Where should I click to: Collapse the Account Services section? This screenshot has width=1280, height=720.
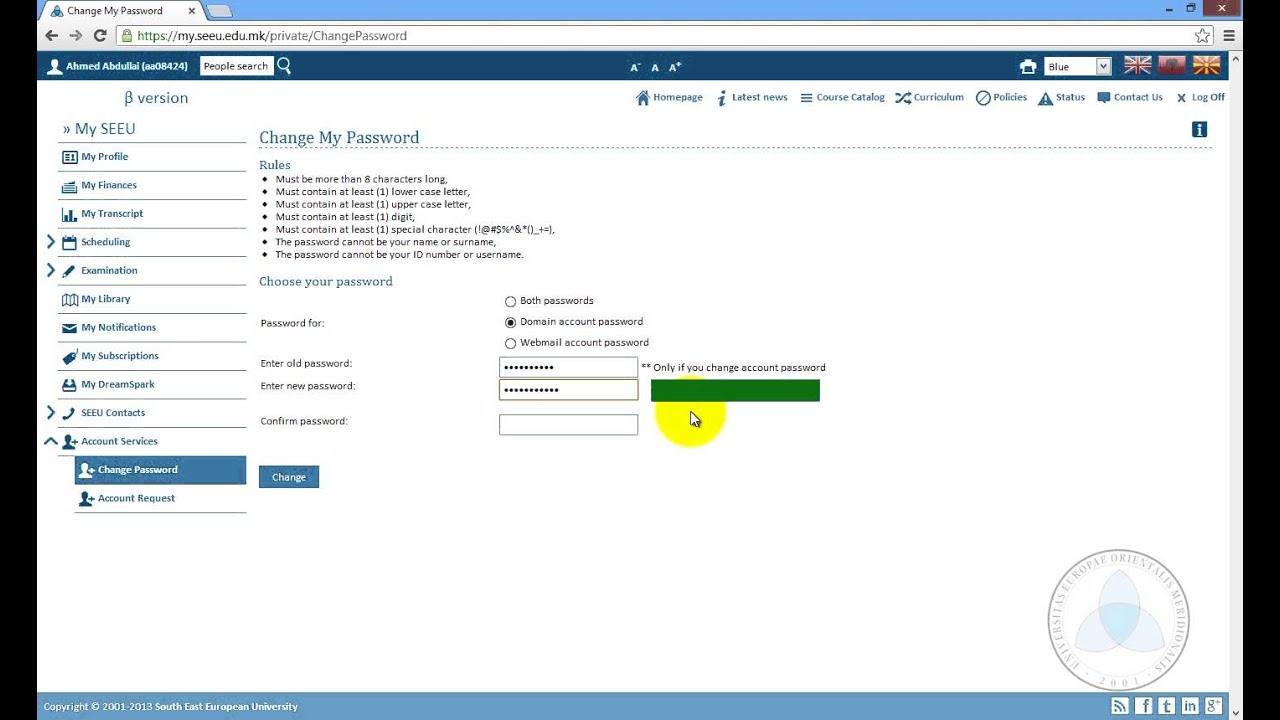[50, 441]
